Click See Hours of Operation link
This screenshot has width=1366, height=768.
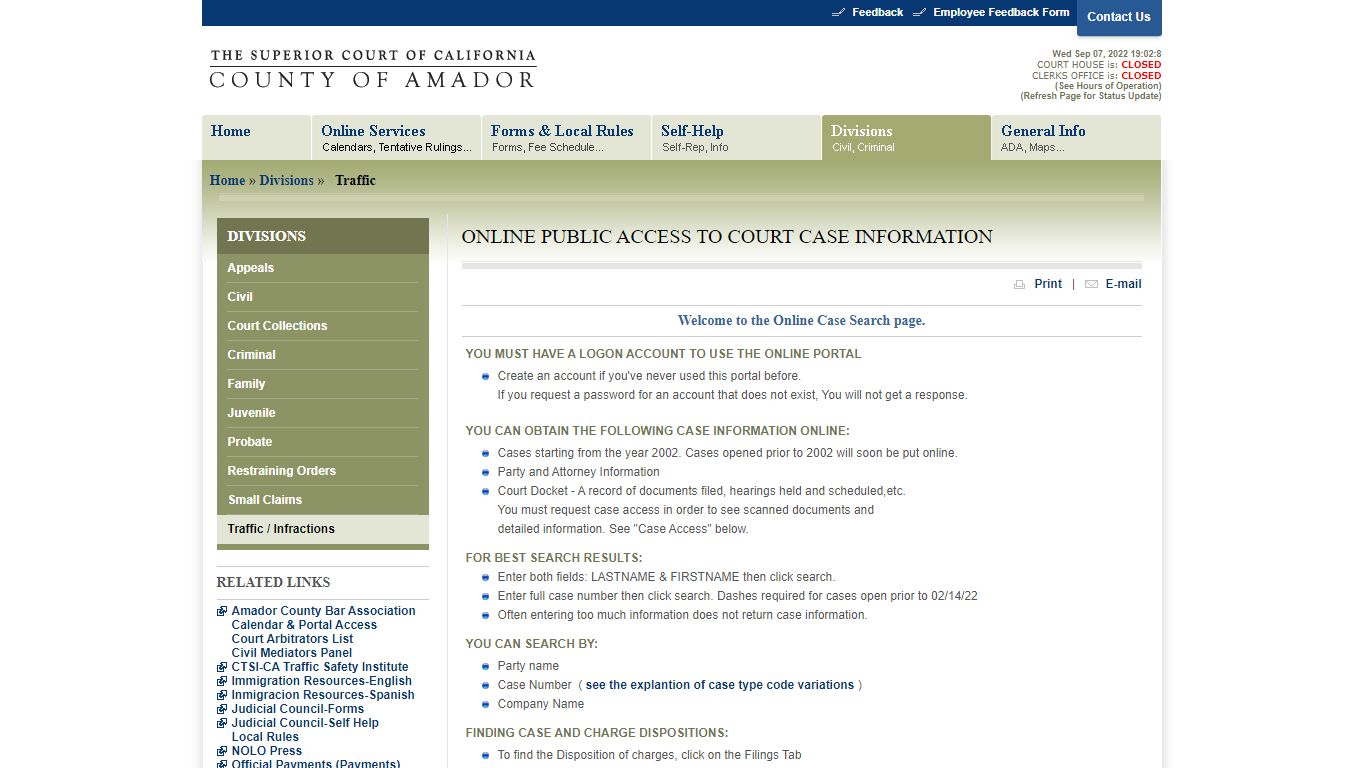point(1108,86)
